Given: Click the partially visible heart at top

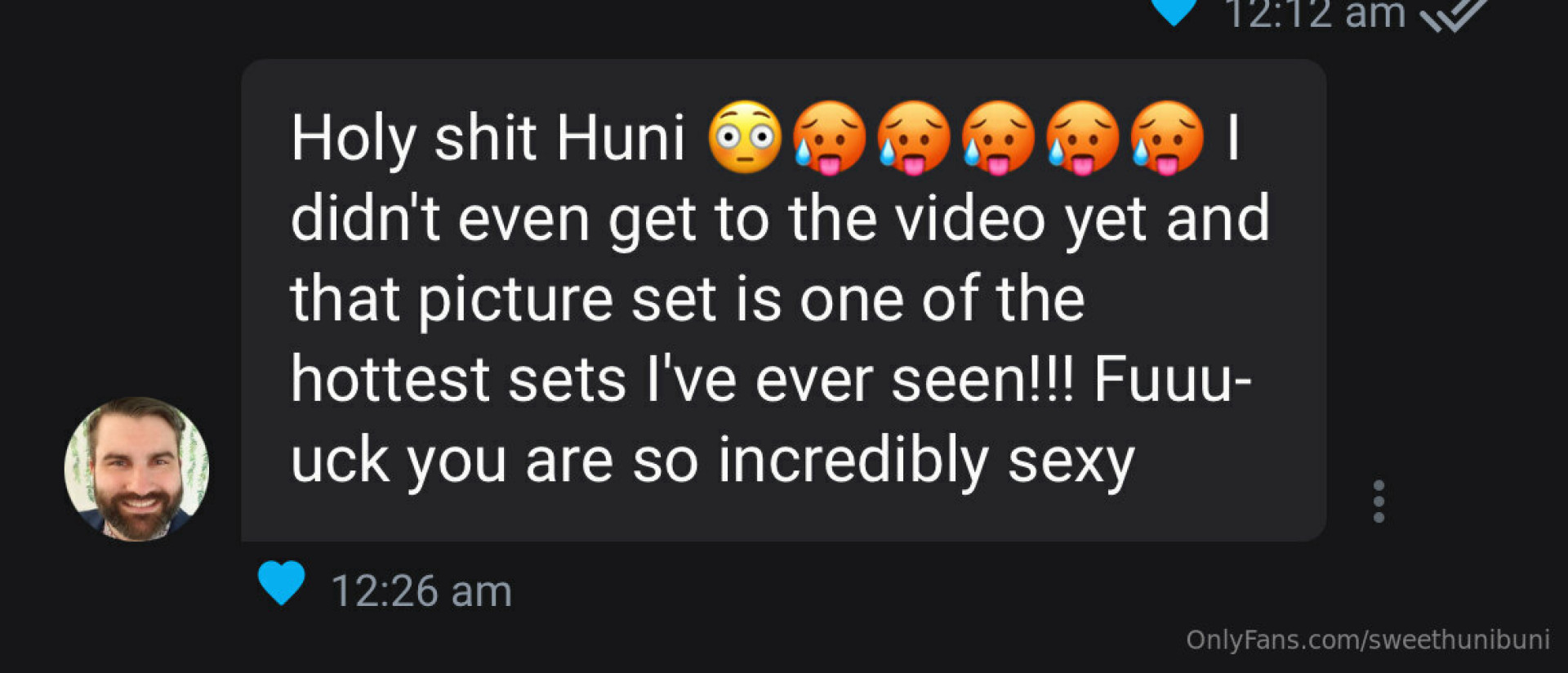Looking at the screenshot, I should (x=1174, y=11).
